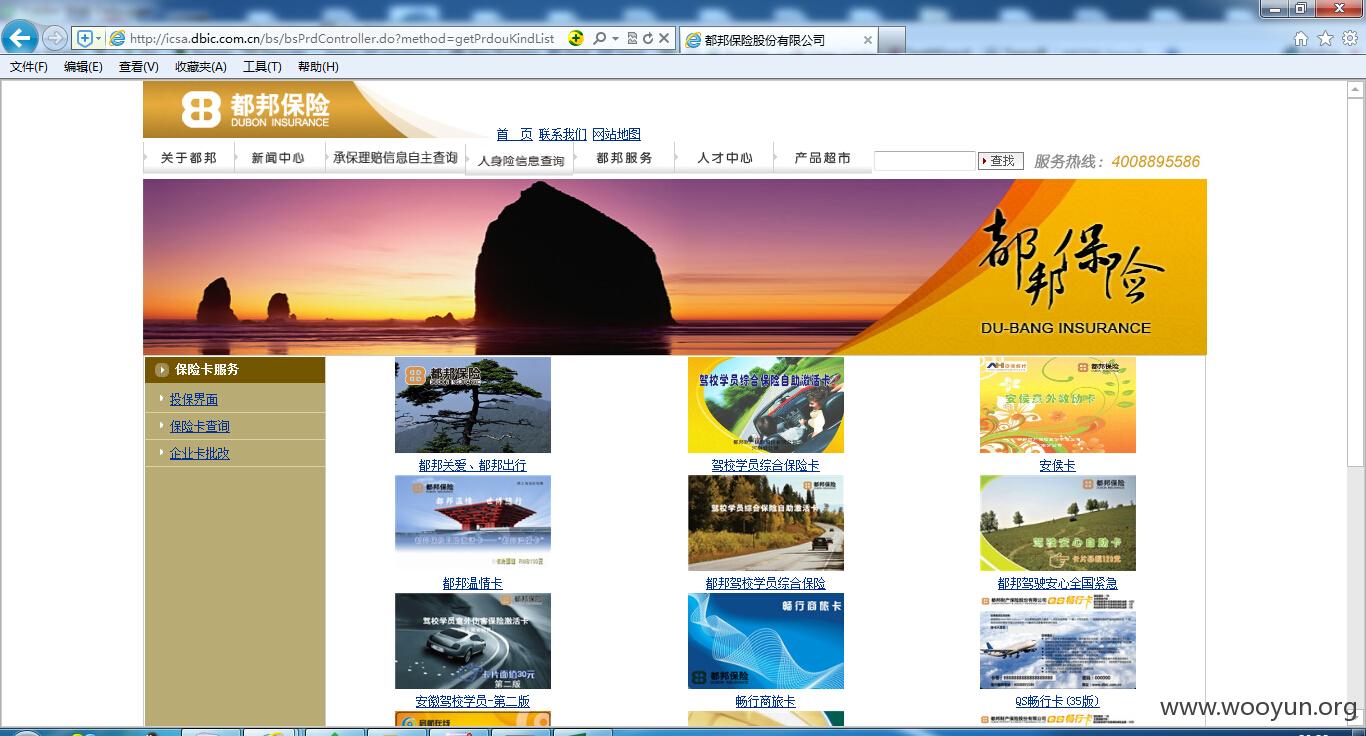
Task: Click the green plus icon in the address bar
Action: 576,38
